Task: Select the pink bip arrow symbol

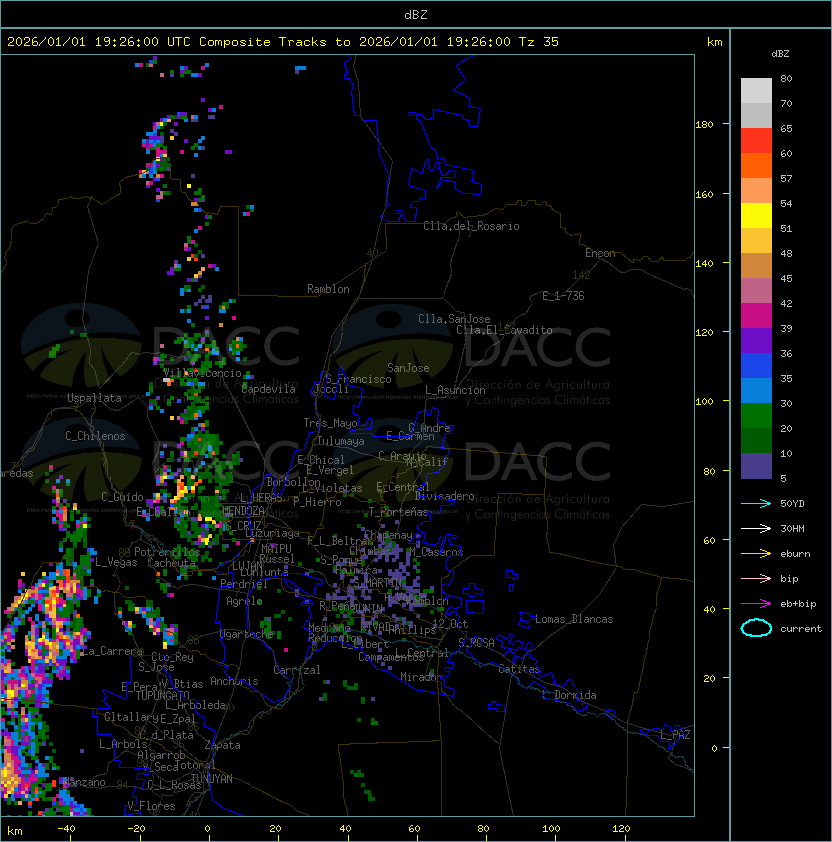Action: coord(756,578)
